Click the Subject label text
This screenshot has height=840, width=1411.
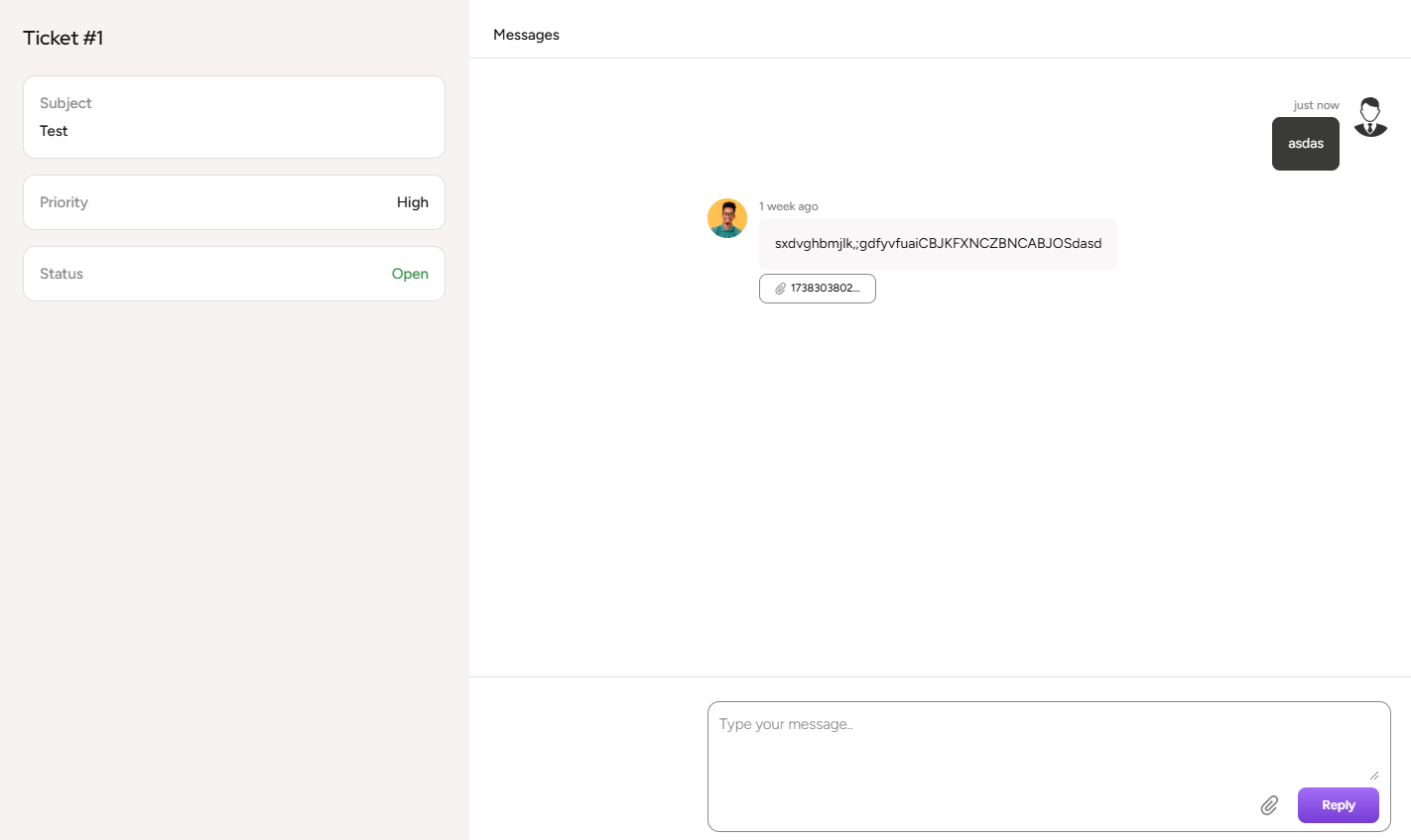[x=65, y=103]
